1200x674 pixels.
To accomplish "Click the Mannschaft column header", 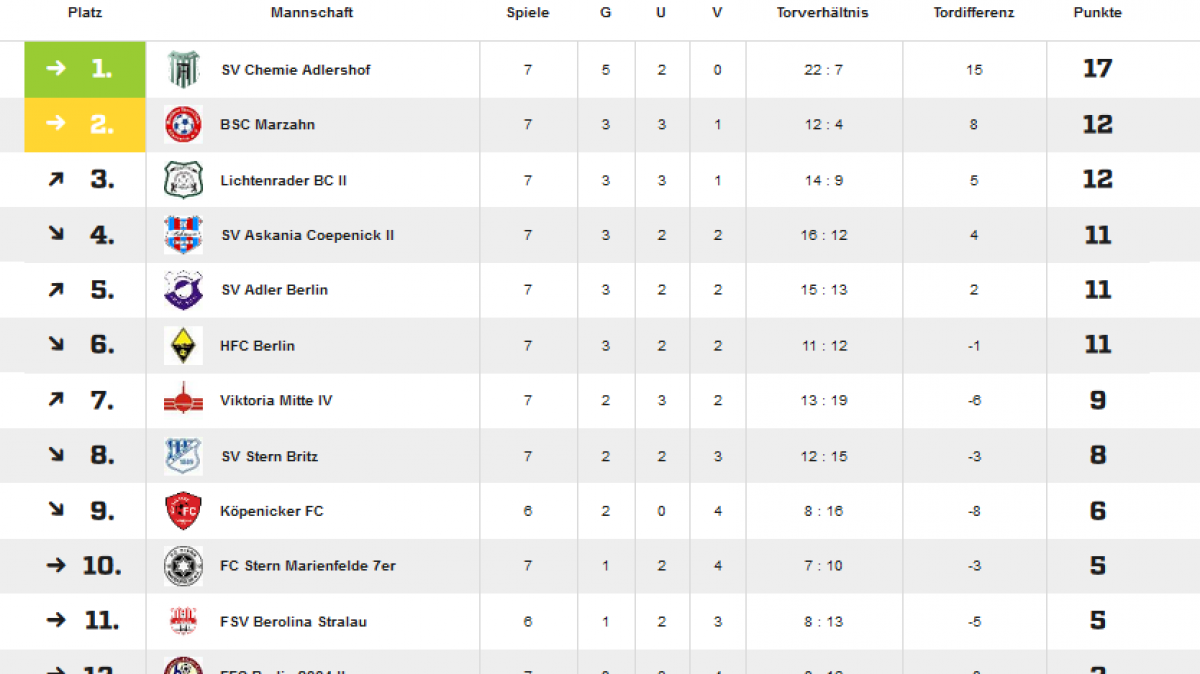I will [x=312, y=13].
